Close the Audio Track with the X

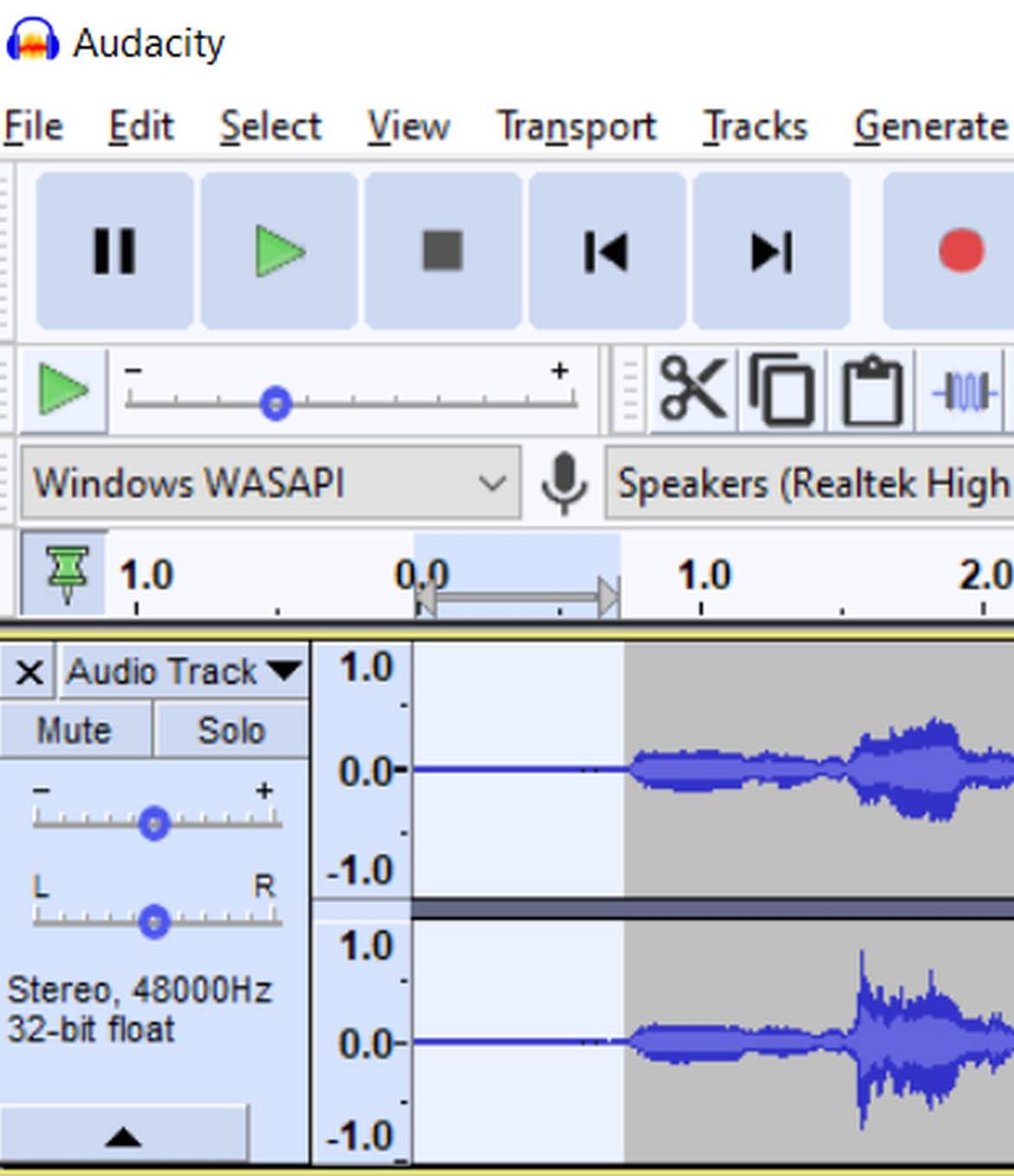pos(29,672)
